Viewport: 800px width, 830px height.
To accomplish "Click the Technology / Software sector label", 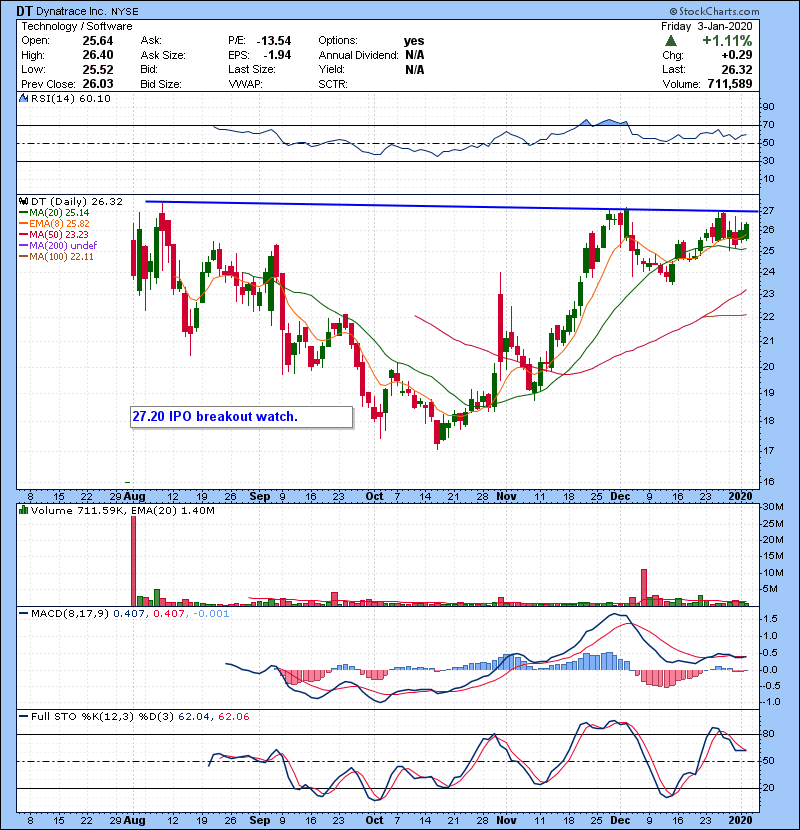I will [x=77, y=26].
